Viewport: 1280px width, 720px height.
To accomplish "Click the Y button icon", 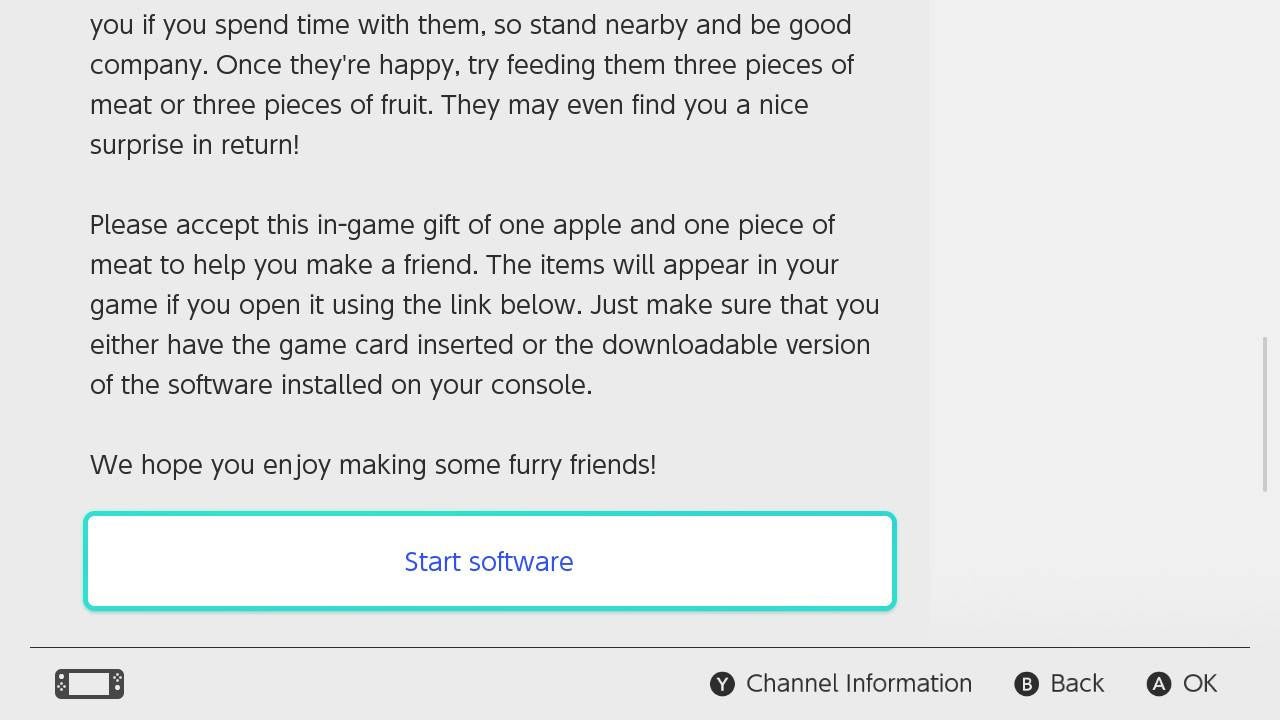I will click(x=722, y=684).
